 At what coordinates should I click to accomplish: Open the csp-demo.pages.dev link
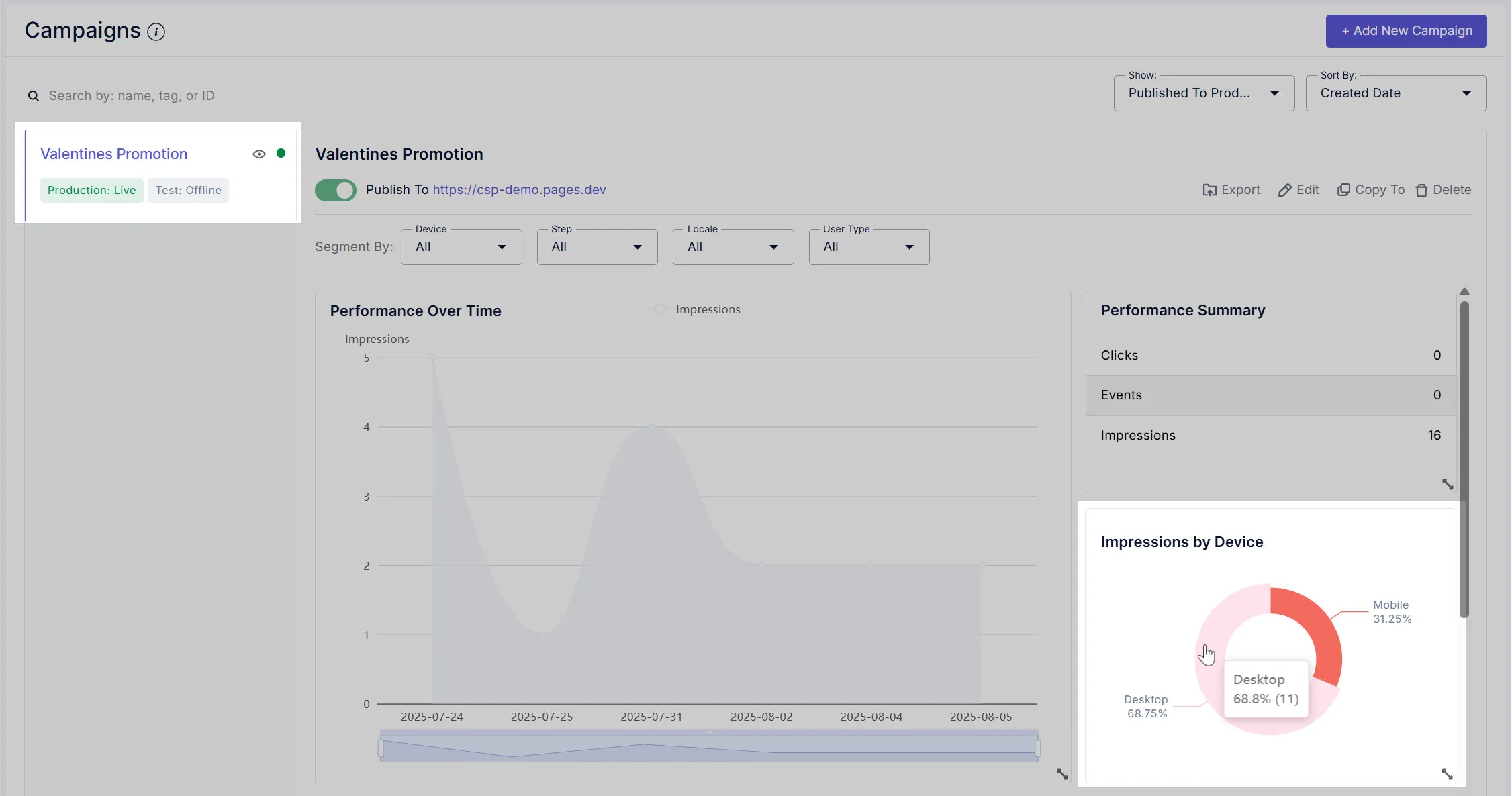(x=519, y=190)
